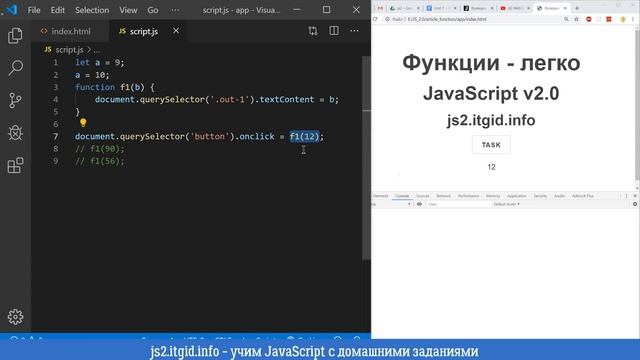Click the zoom magnifier in address bar

coord(566,19)
